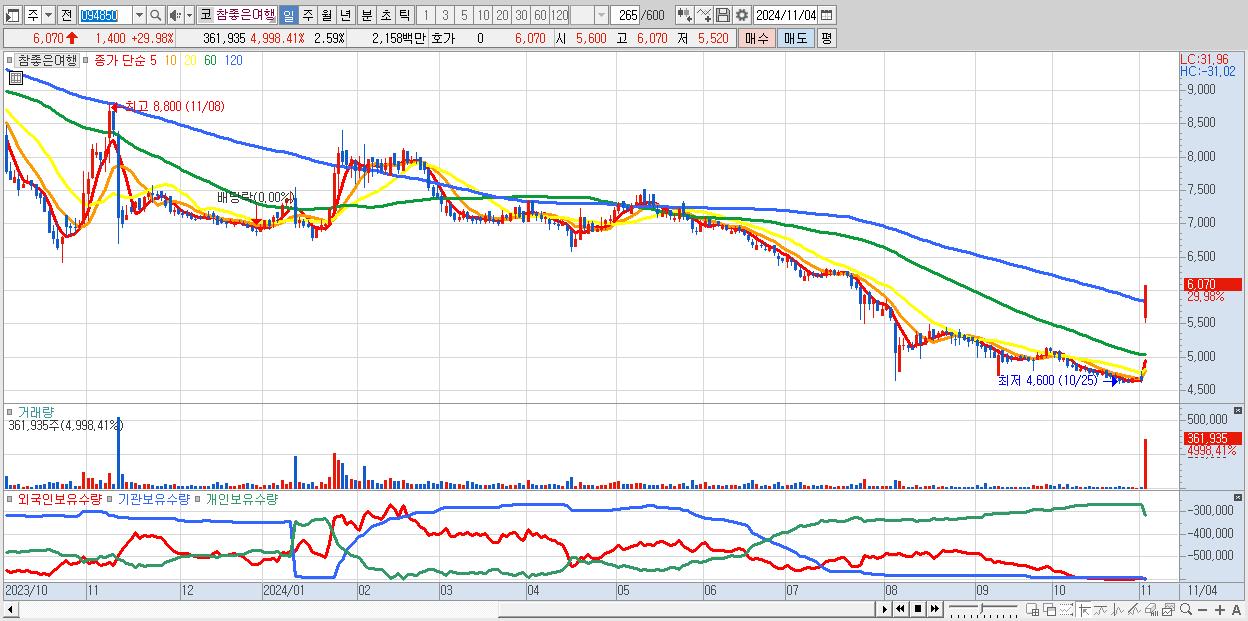This screenshot has height=621, width=1248.
Task: Open the custom interval dropdown arrow
Action: pyautogui.click(x=601, y=15)
